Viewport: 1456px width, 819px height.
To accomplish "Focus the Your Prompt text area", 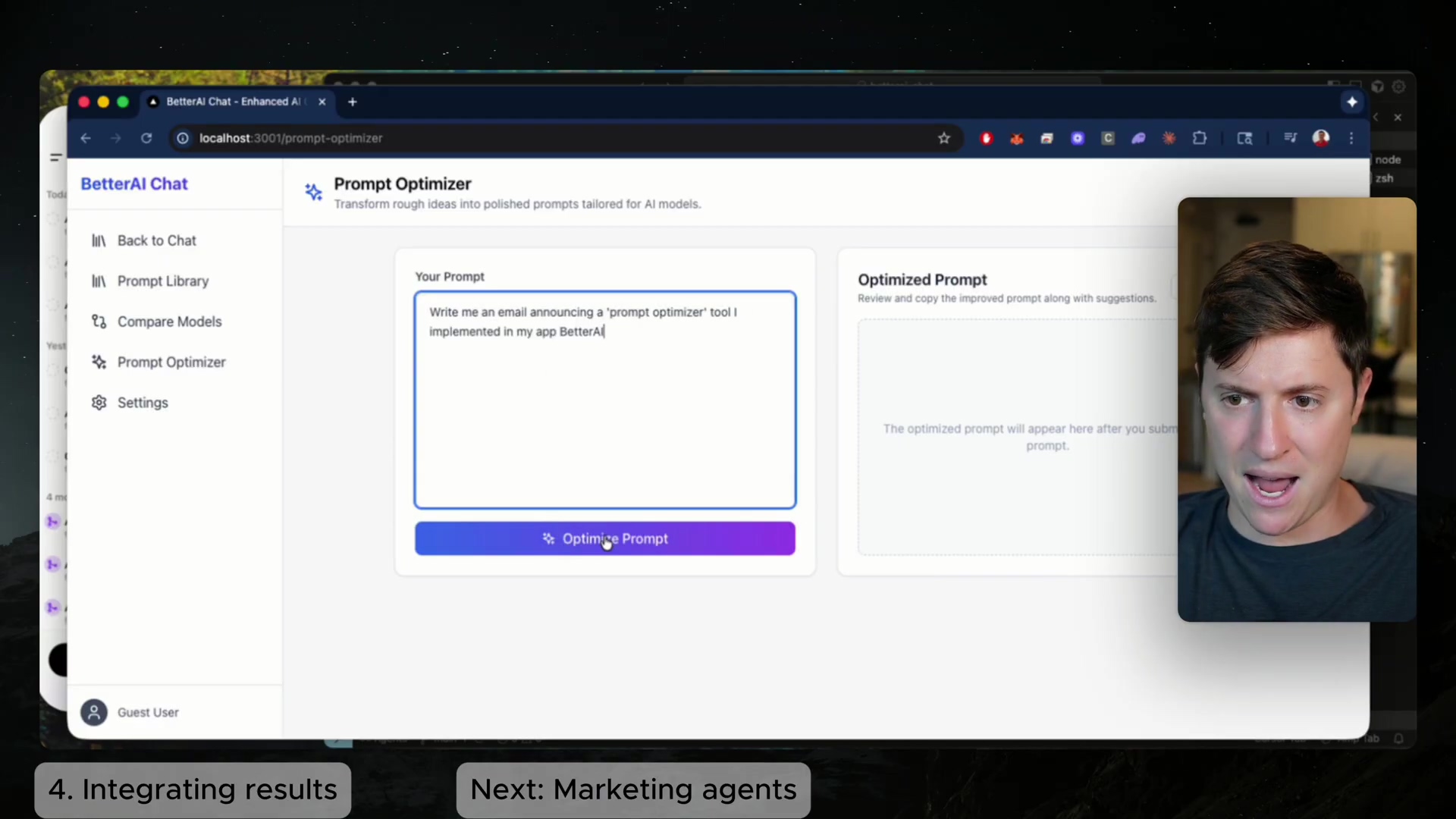I will click(604, 400).
